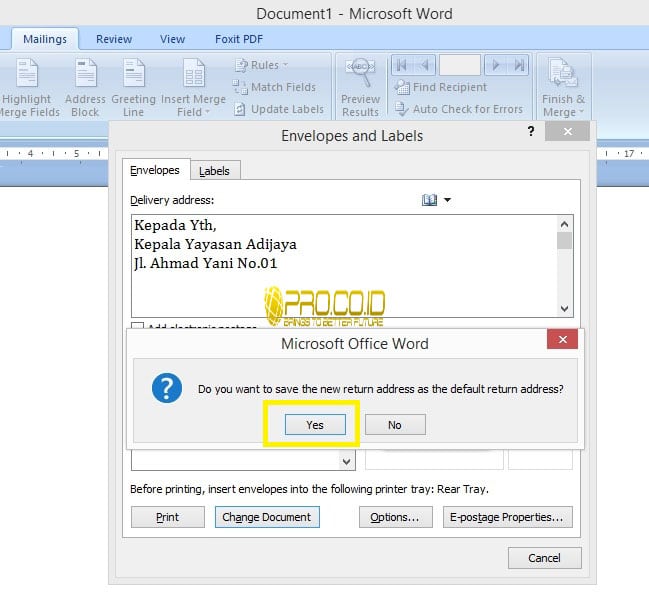Click Cancel in Envelopes and Labels
The width and height of the screenshot is (649, 610).
(545, 558)
